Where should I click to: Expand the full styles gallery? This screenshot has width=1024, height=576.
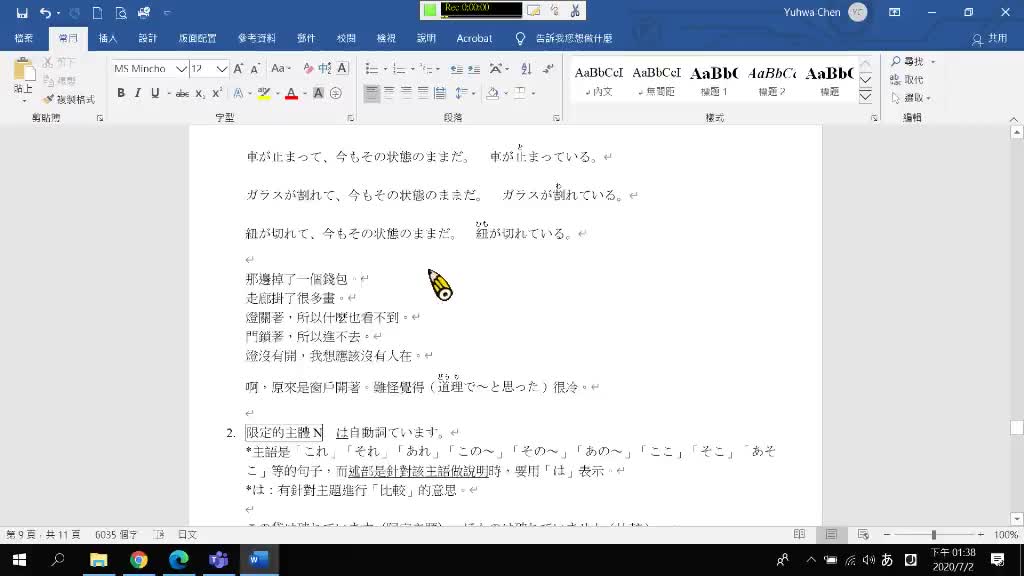tap(865, 97)
